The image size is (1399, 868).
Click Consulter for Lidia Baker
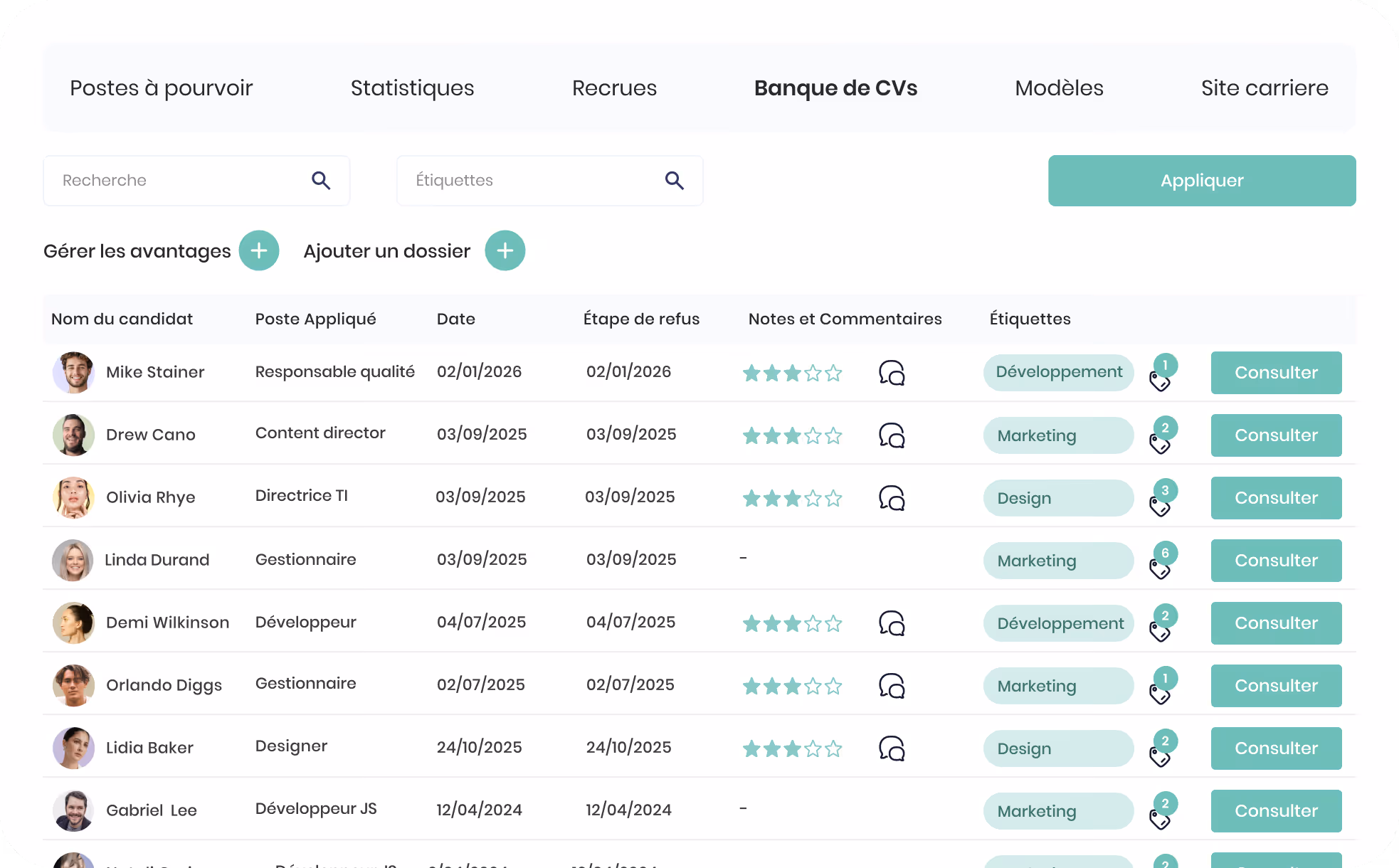pyautogui.click(x=1277, y=748)
